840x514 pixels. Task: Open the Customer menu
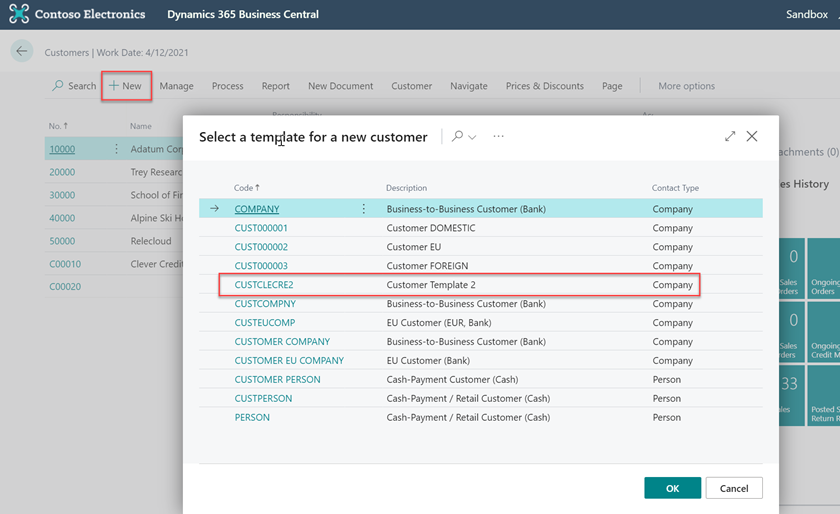(x=411, y=86)
